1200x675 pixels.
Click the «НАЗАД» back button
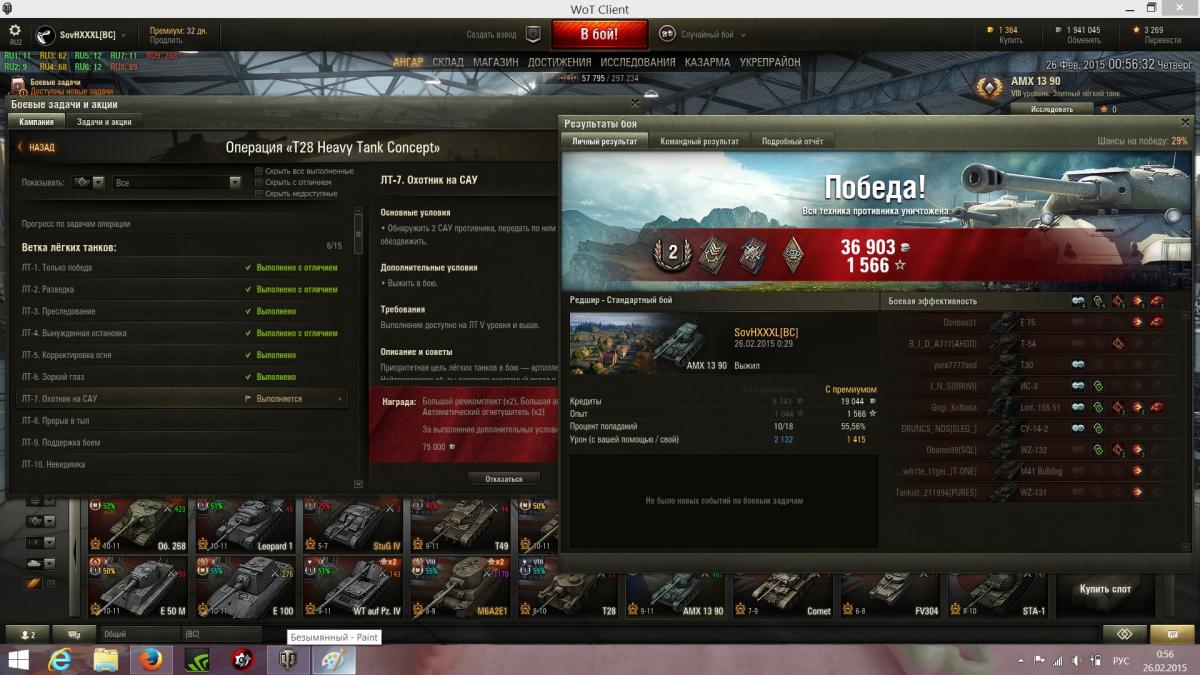click(36, 147)
